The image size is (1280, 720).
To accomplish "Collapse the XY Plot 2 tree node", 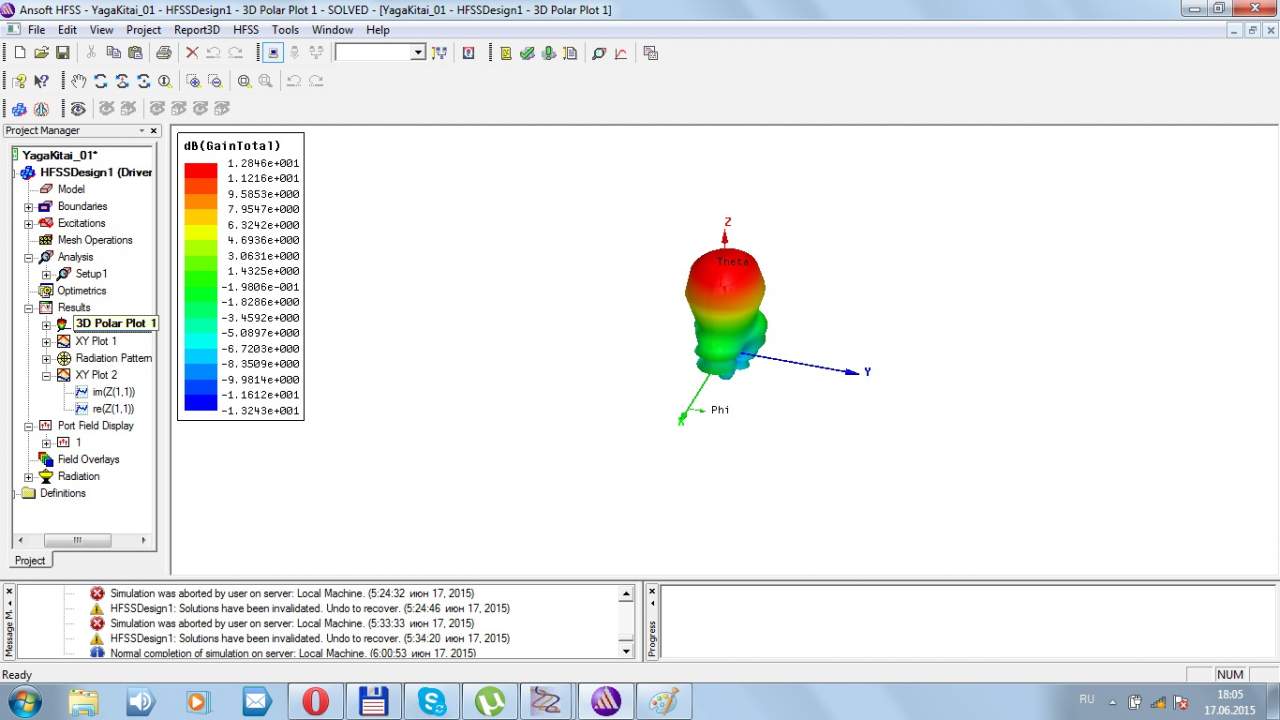I will tap(46, 376).
